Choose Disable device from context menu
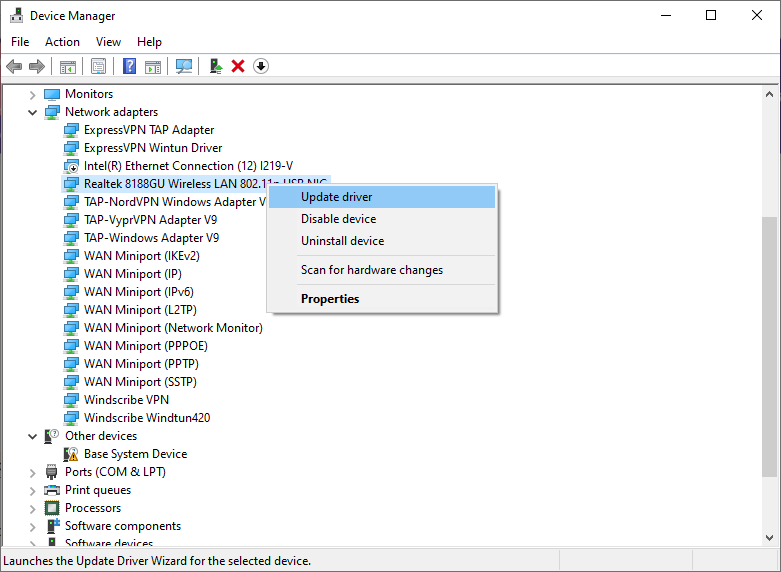Viewport: 781px width, 572px height. pos(382,219)
